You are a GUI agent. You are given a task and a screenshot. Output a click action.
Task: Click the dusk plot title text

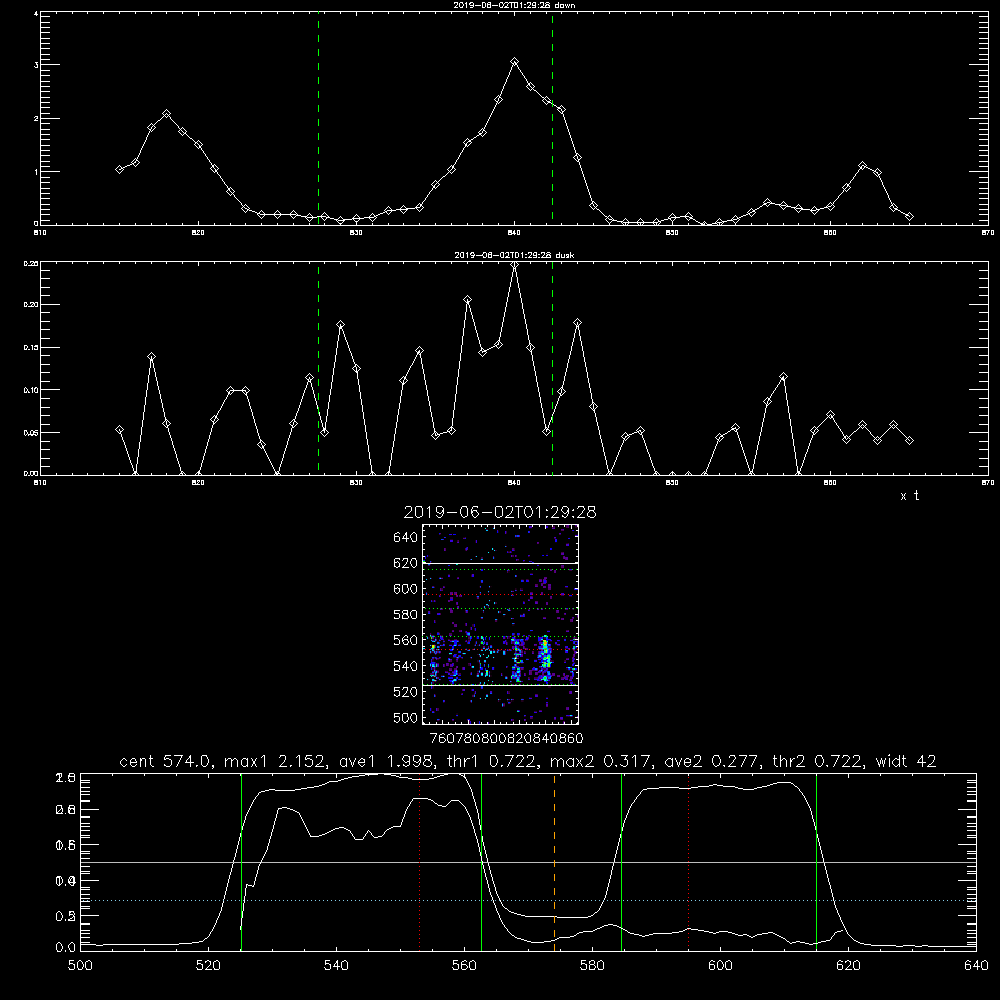click(514, 255)
